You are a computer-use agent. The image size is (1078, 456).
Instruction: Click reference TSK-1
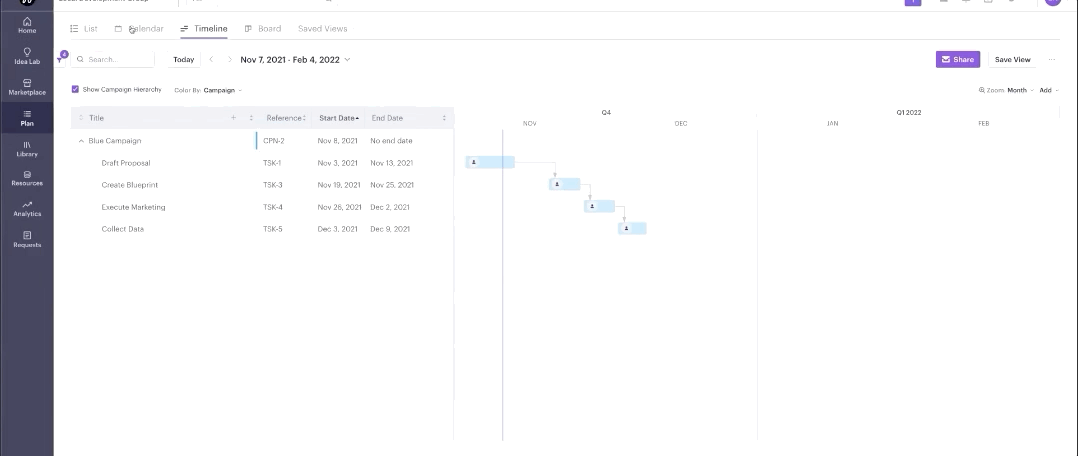point(272,163)
